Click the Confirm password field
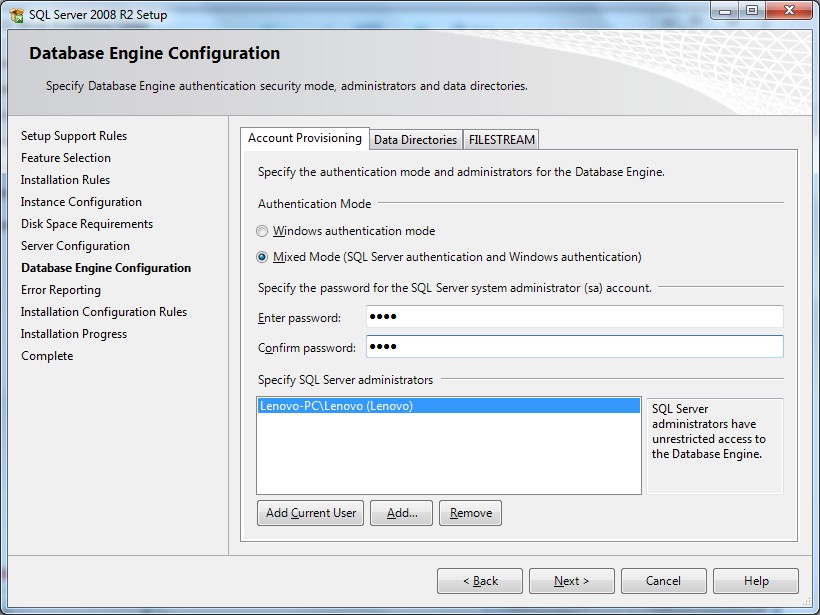The width and height of the screenshot is (820, 615). click(x=575, y=346)
